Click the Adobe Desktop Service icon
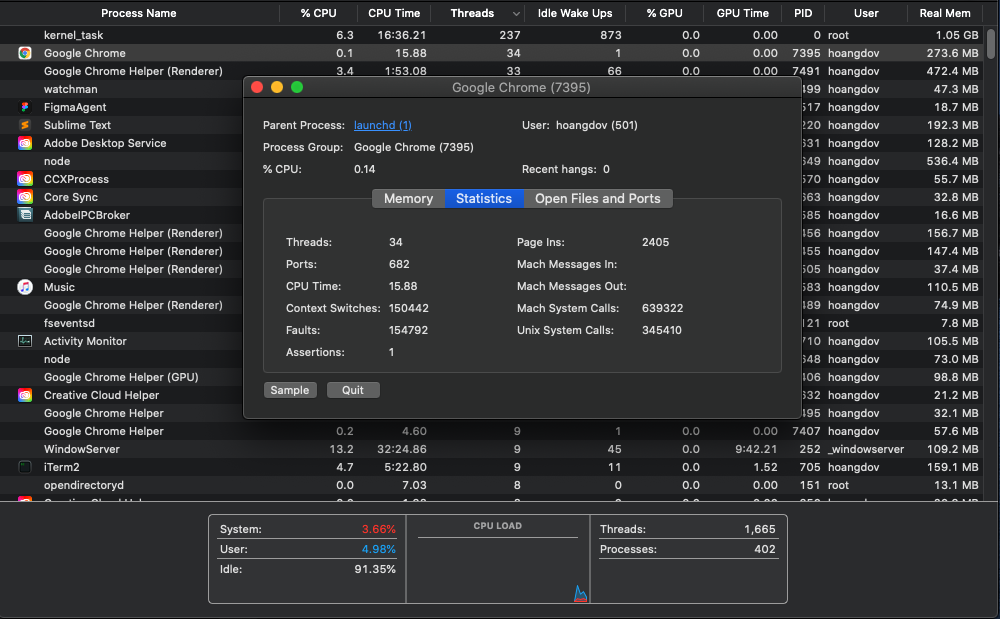1000x619 pixels. [25, 143]
